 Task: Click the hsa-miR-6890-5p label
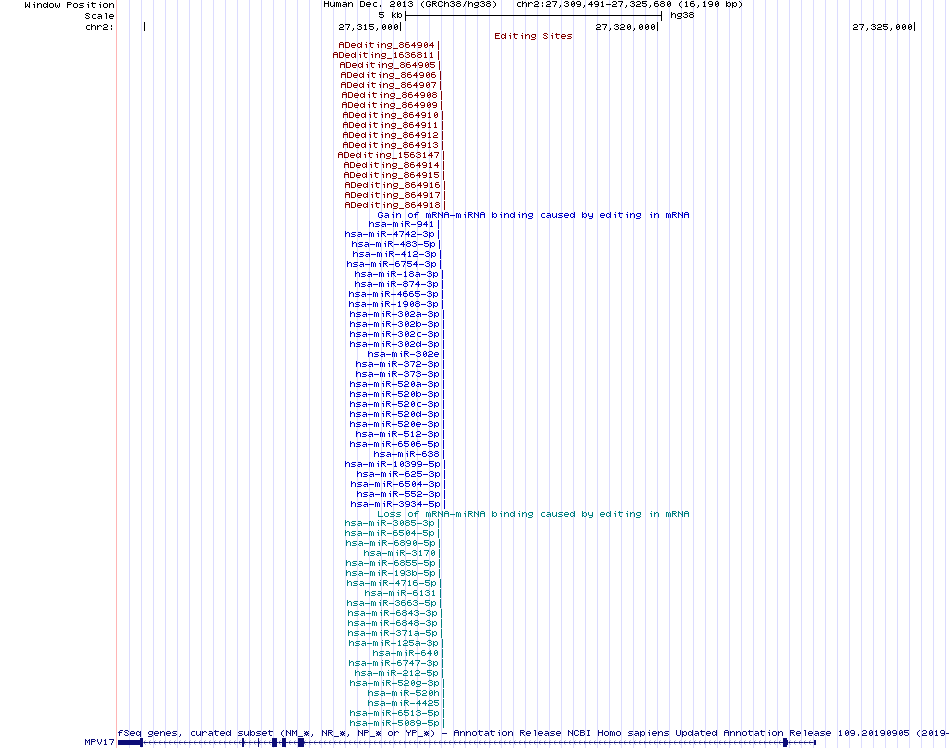[390, 543]
